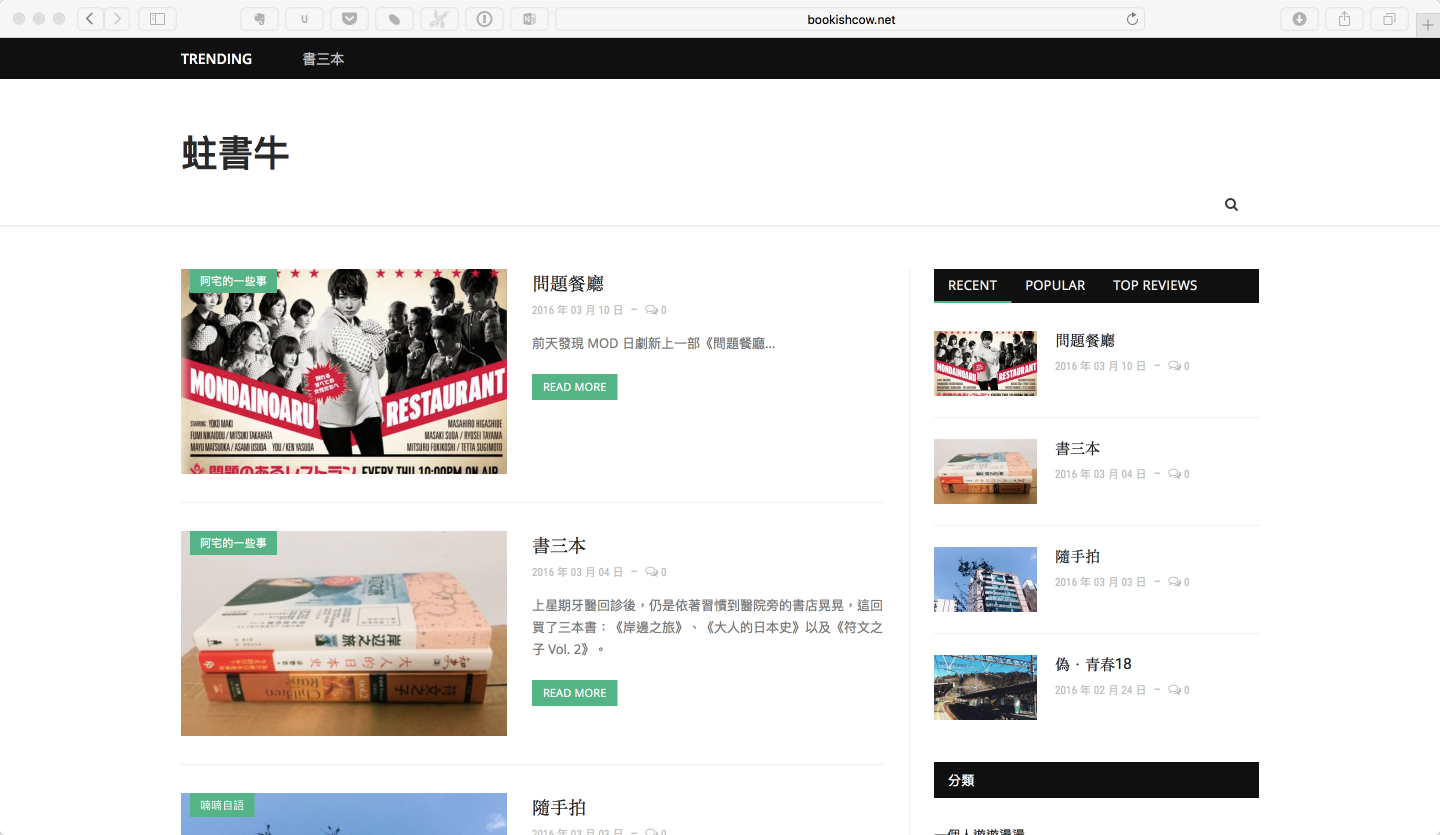1440x835 pixels.
Task: Show all tabs overview
Action: tap(1389, 19)
